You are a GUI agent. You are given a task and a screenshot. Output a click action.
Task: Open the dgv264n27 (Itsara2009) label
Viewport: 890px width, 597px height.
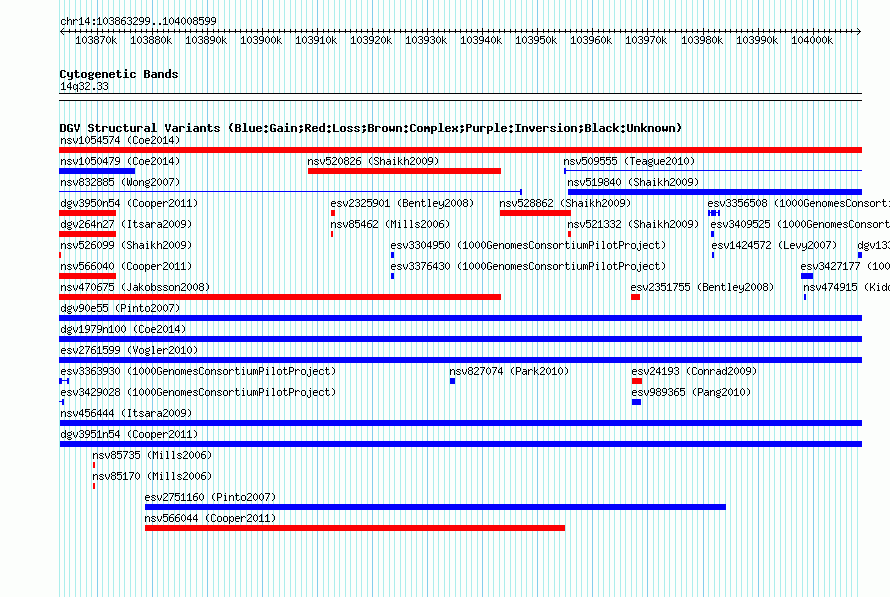[x=126, y=224]
